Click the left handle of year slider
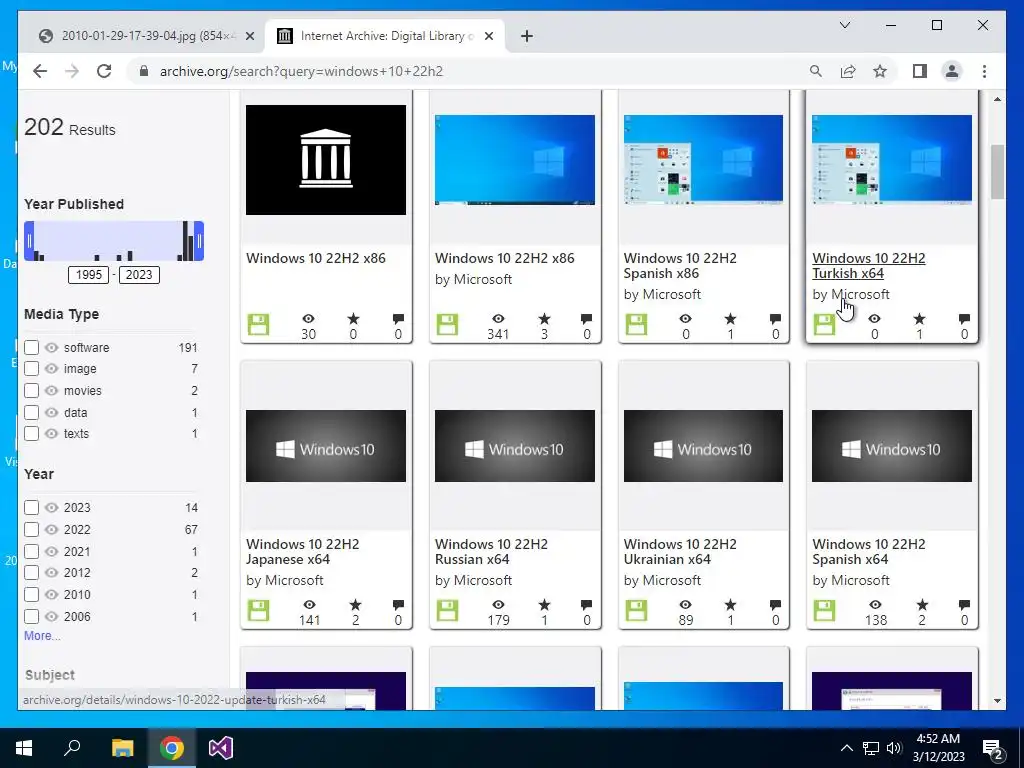 [x=29, y=241]
